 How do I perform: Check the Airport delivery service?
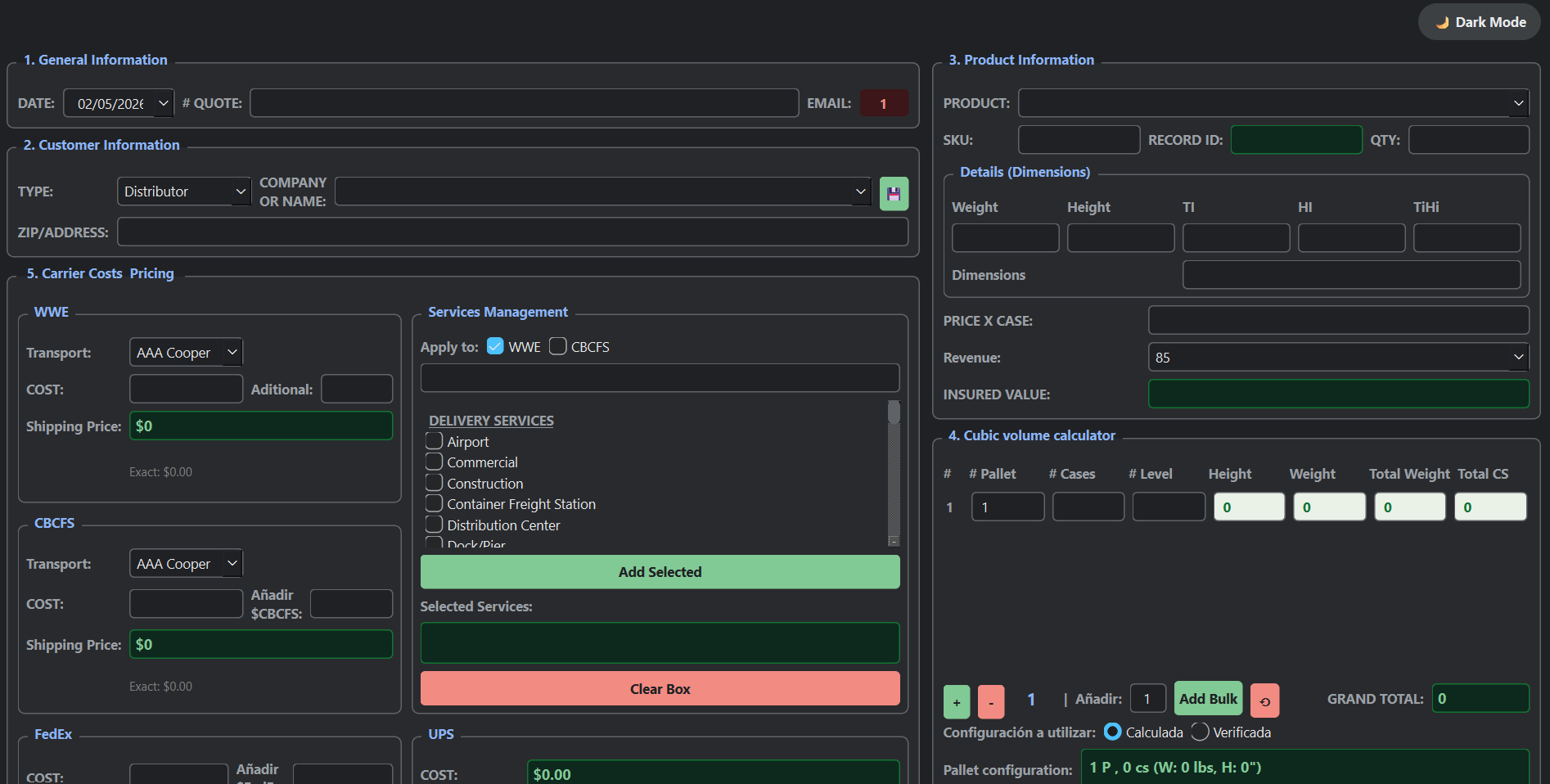click(435, 441)
